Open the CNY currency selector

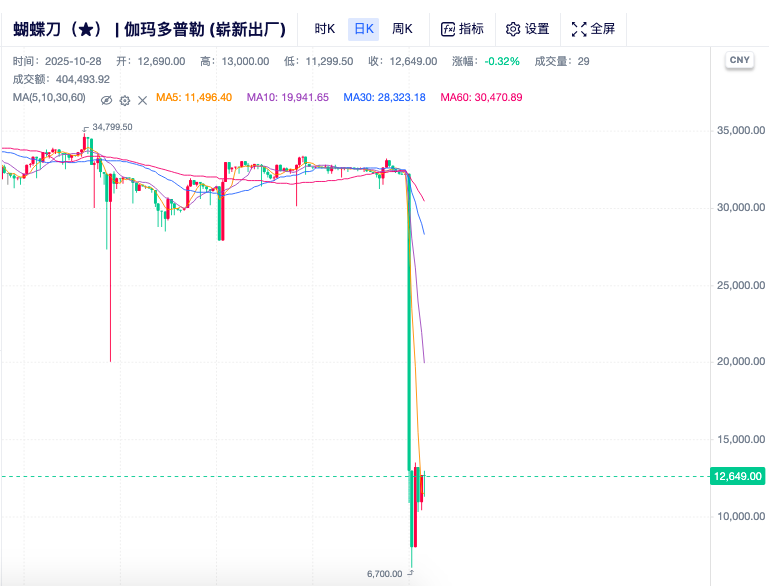739,60
